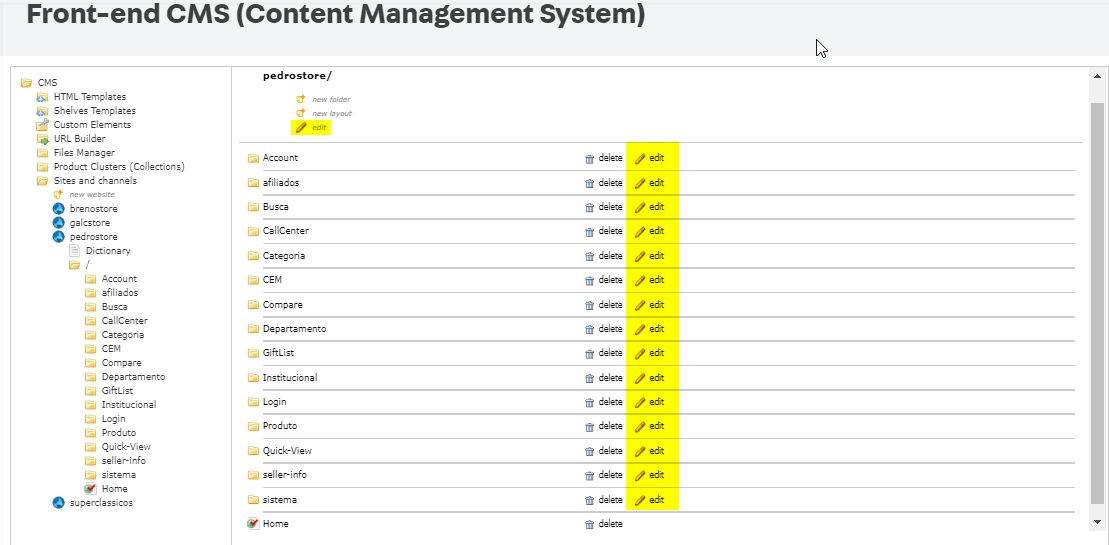Click new website link in tree
This screenshot has width=1109, height=545.
coord(91,194)
